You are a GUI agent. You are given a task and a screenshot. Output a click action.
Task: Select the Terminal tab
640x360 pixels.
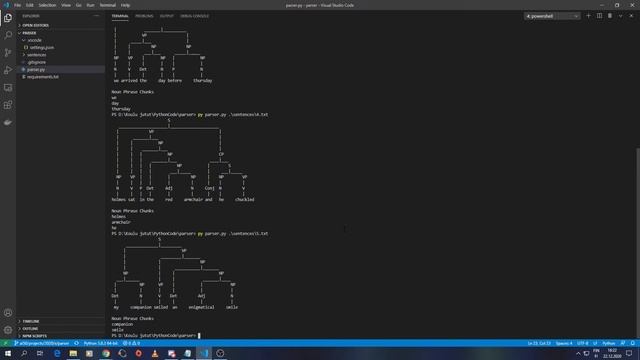click(x=120, y=16)
